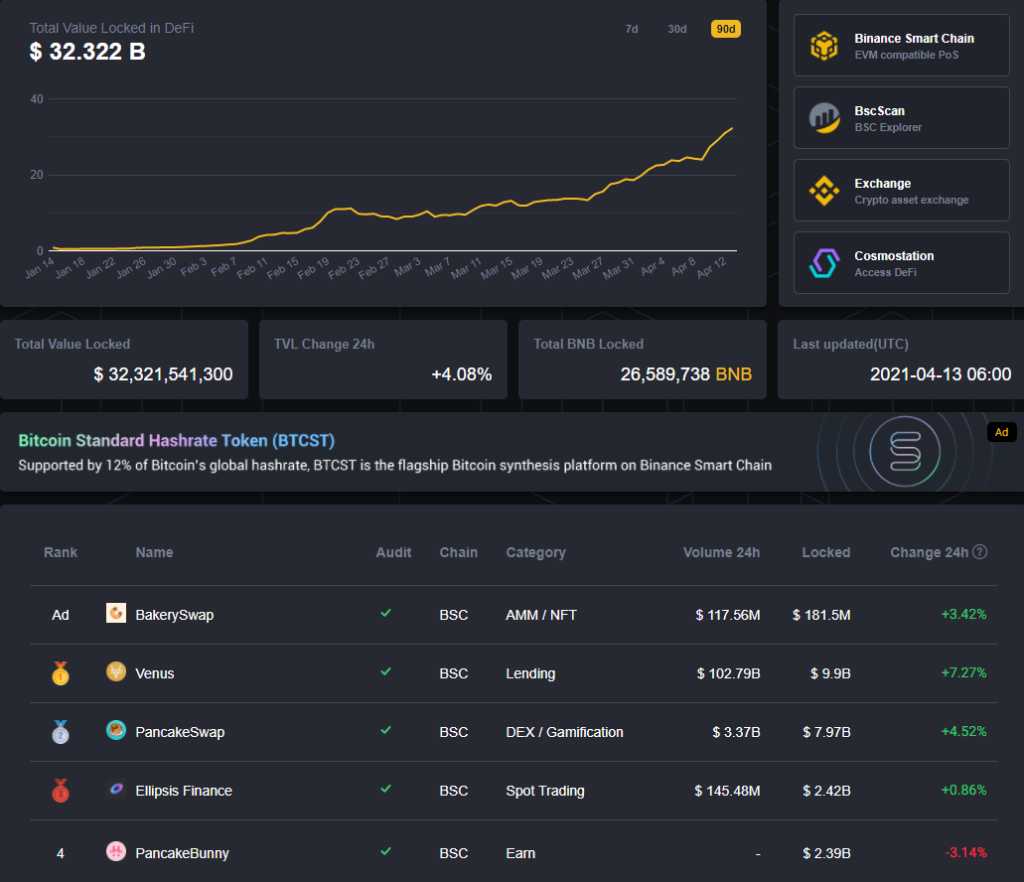
Task: Click the Exchange diamond icon
Action: [x=823, y=190]
